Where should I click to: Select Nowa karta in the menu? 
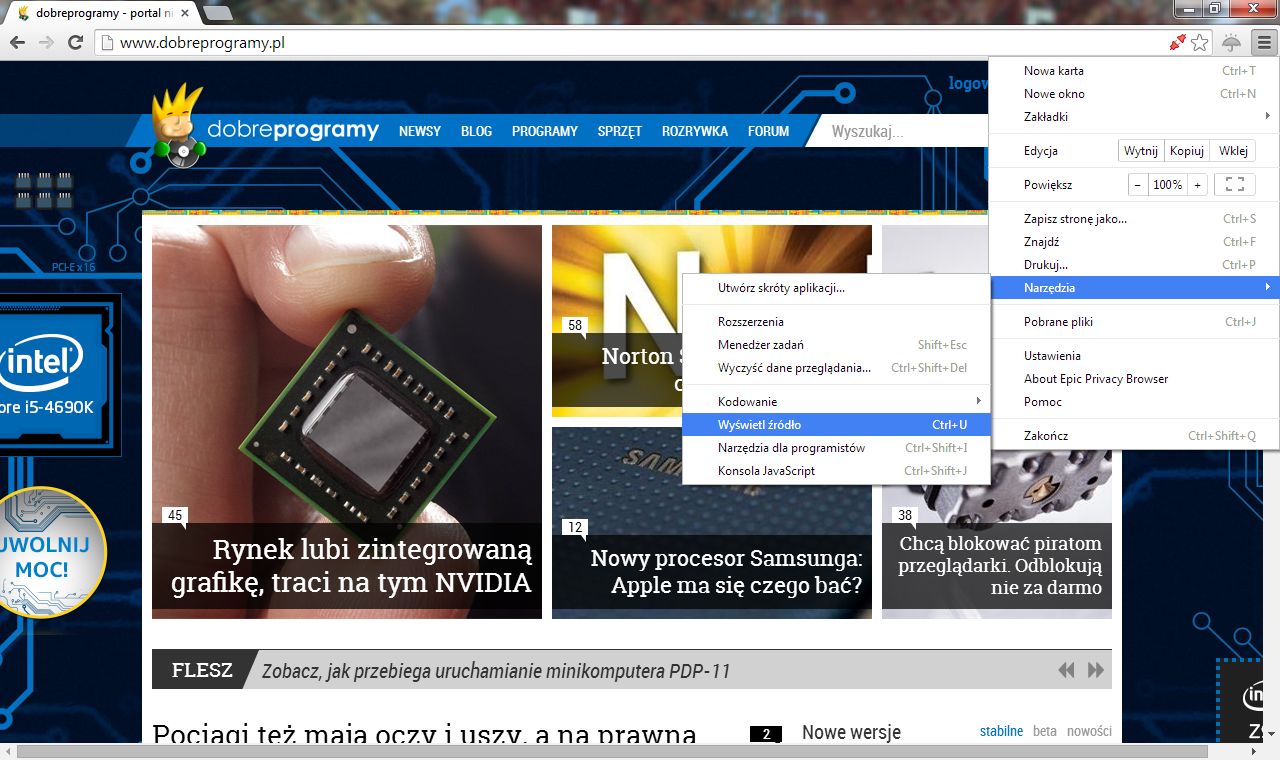1134,71
